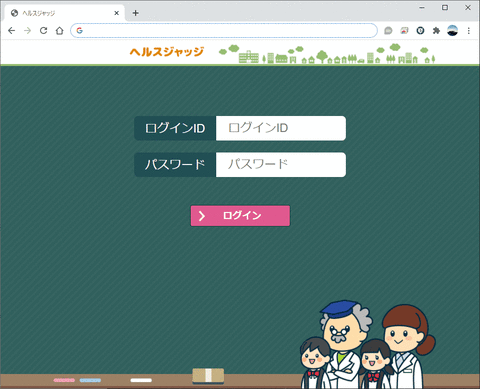Click into the ログインID input field
This screenshot has width=480, height=389.
click(x=281, y=128)
